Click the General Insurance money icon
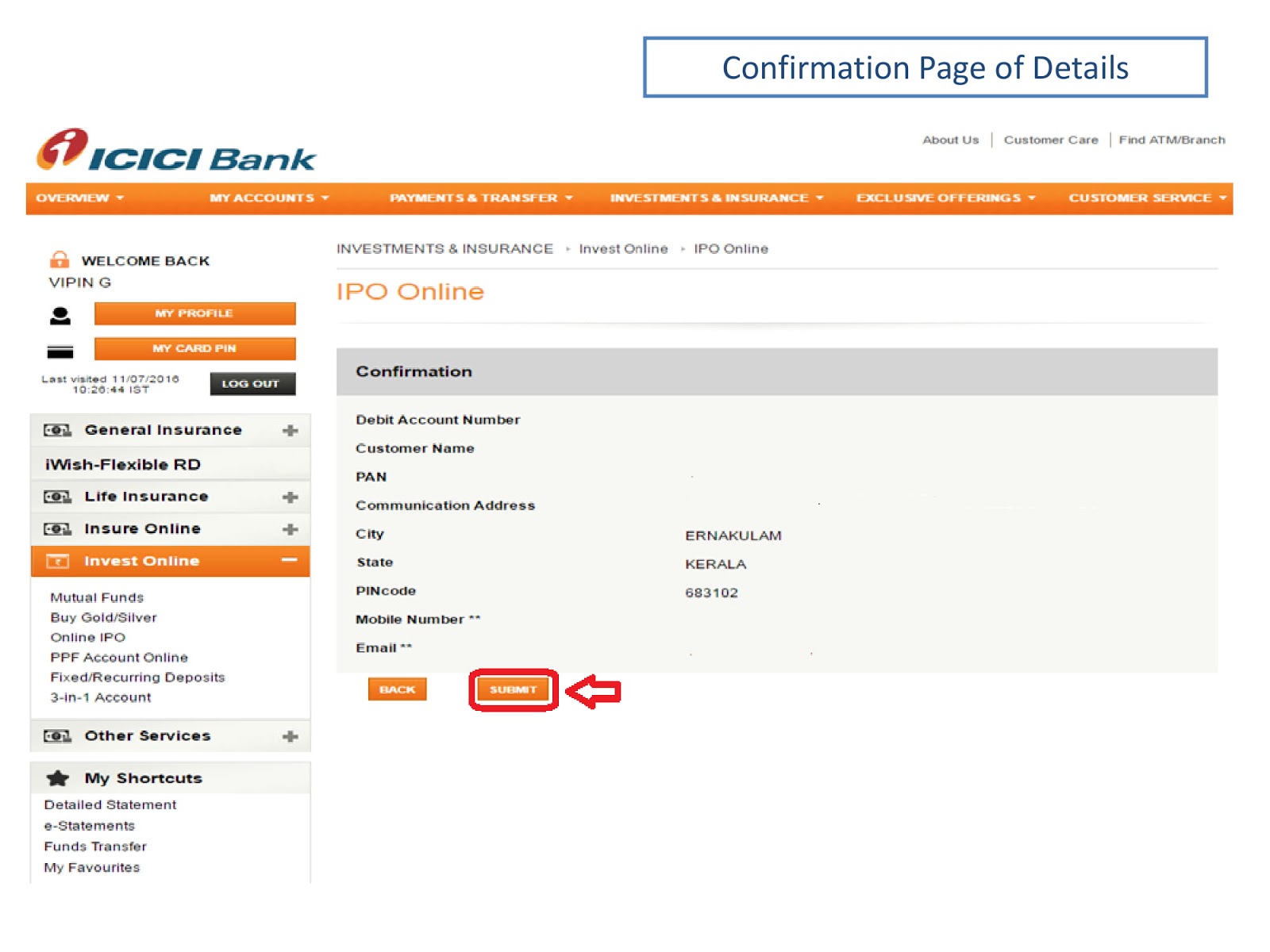Screen dimensions: 1270x952 pos(57,430)
